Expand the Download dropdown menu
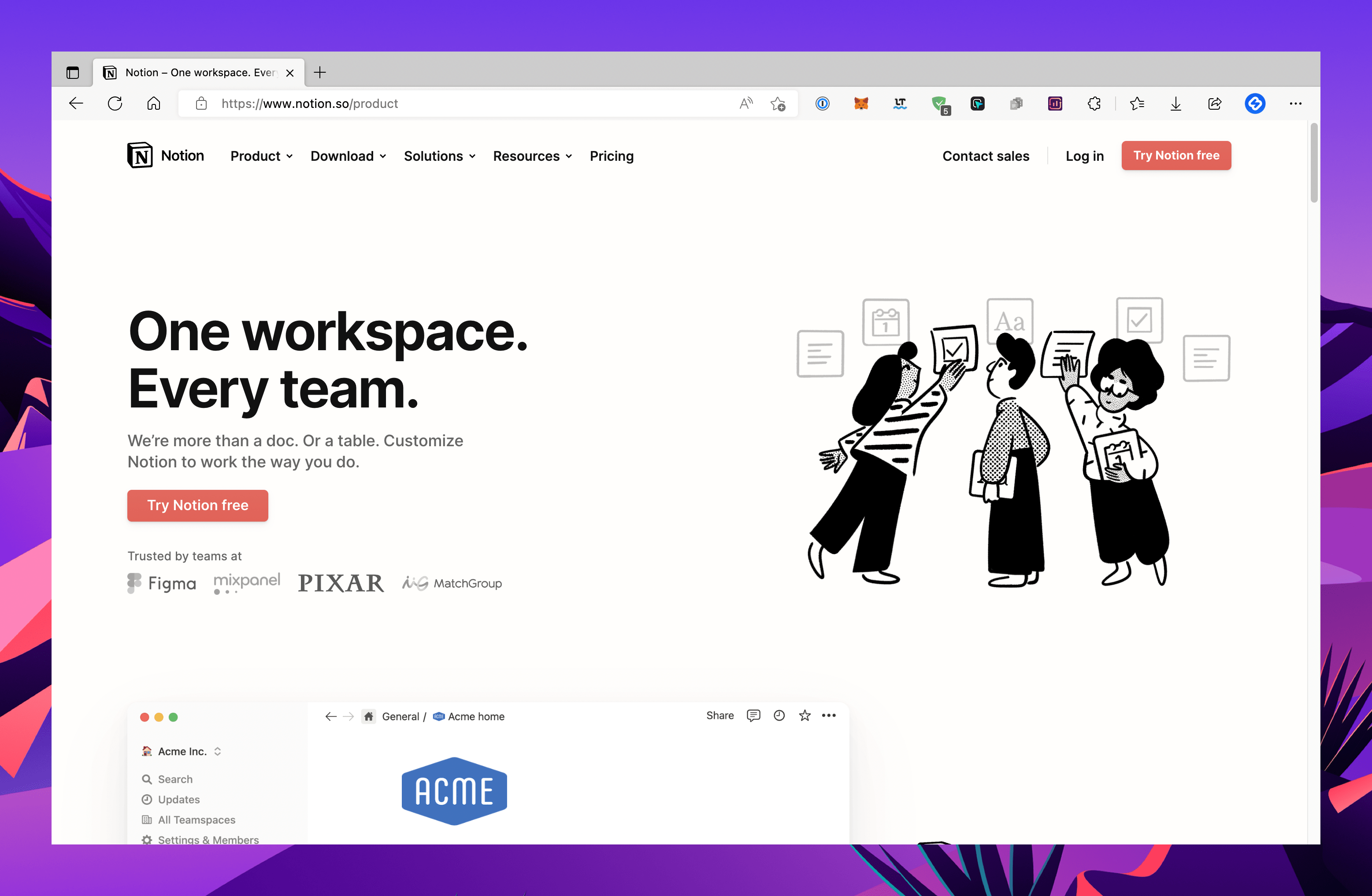The image size is (1372, 896). click(348, 155)
